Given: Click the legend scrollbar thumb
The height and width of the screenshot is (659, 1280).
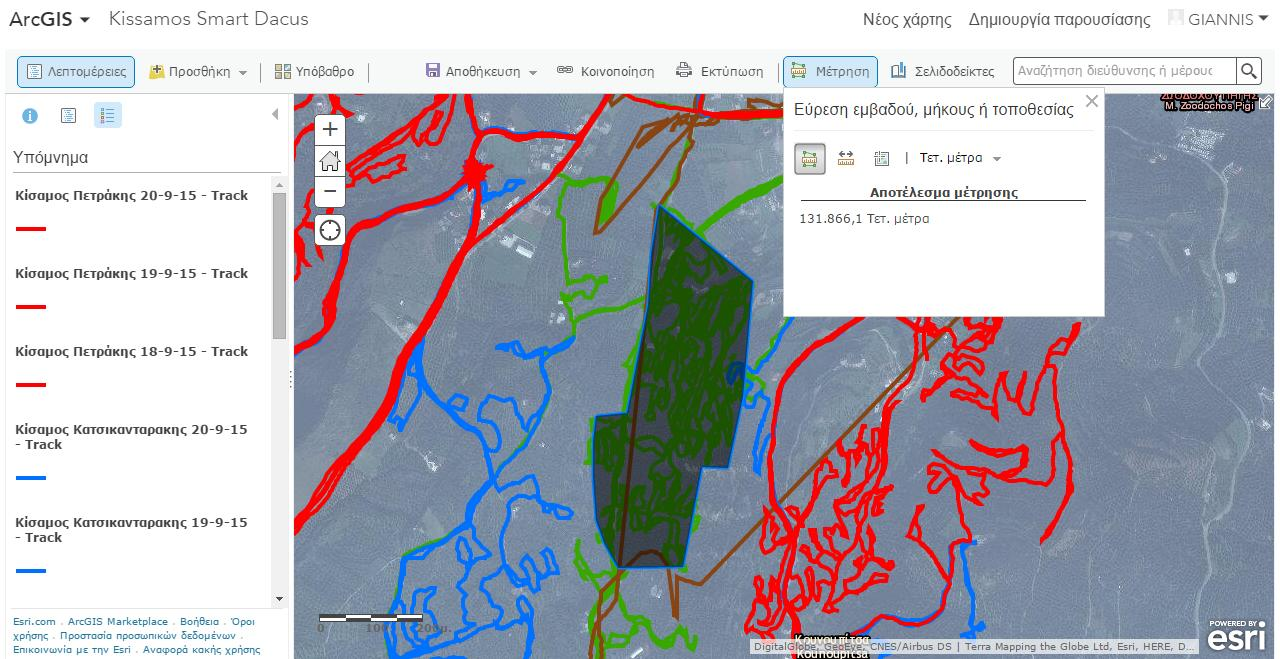Looking at the screenshot, I should pyautogui.click(x=279, y=266).
